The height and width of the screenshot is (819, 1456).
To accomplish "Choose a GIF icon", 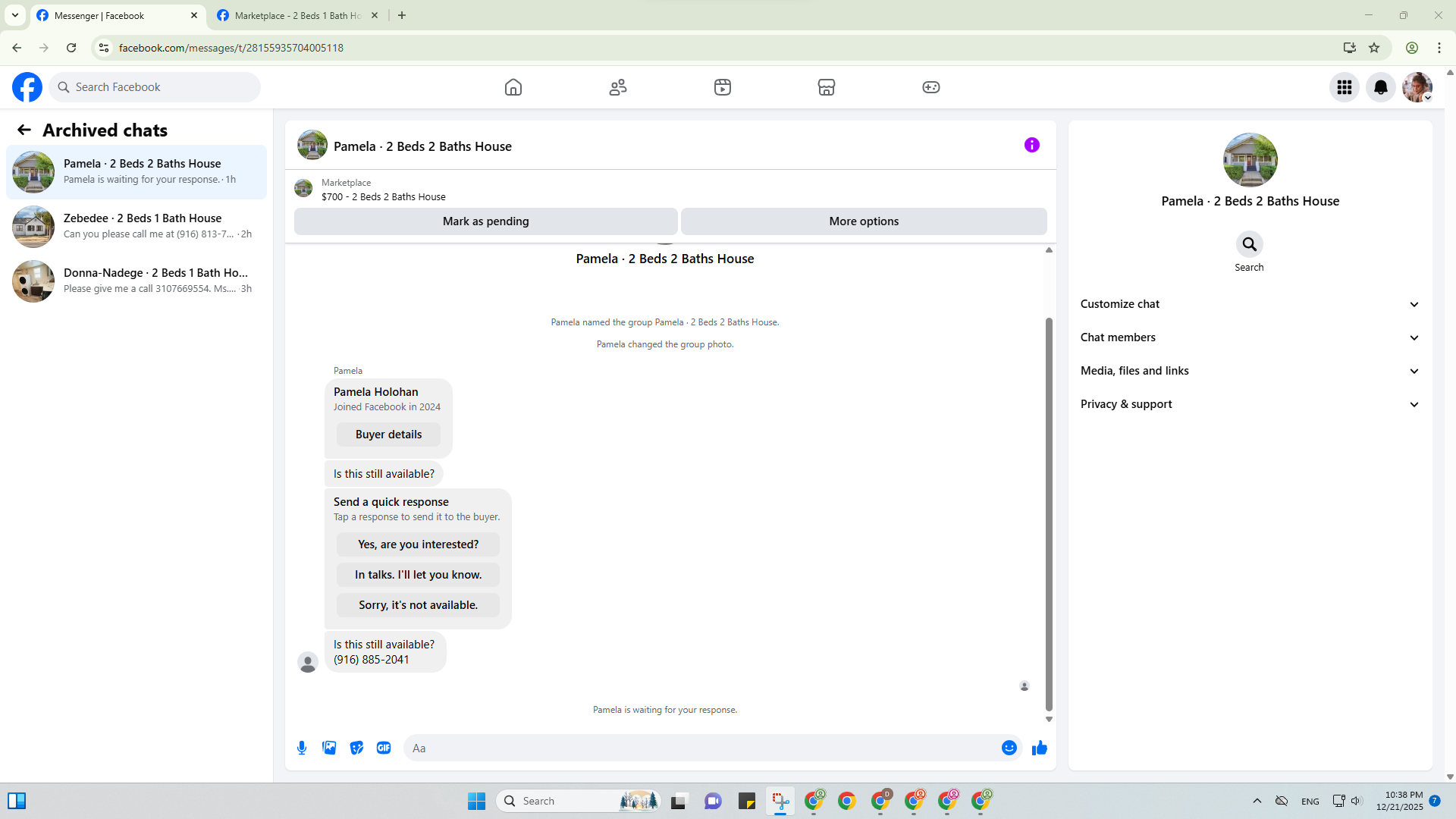I will coord(384,748).
